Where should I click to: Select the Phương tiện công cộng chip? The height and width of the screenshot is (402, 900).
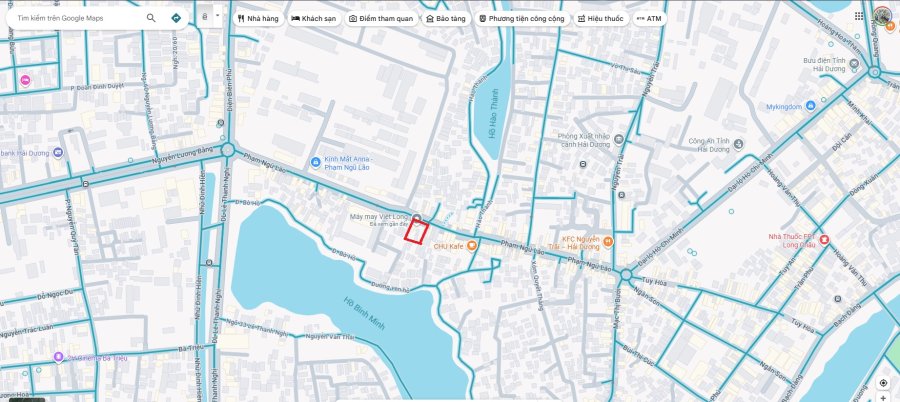pyautogui.click(x=521, y=18)
